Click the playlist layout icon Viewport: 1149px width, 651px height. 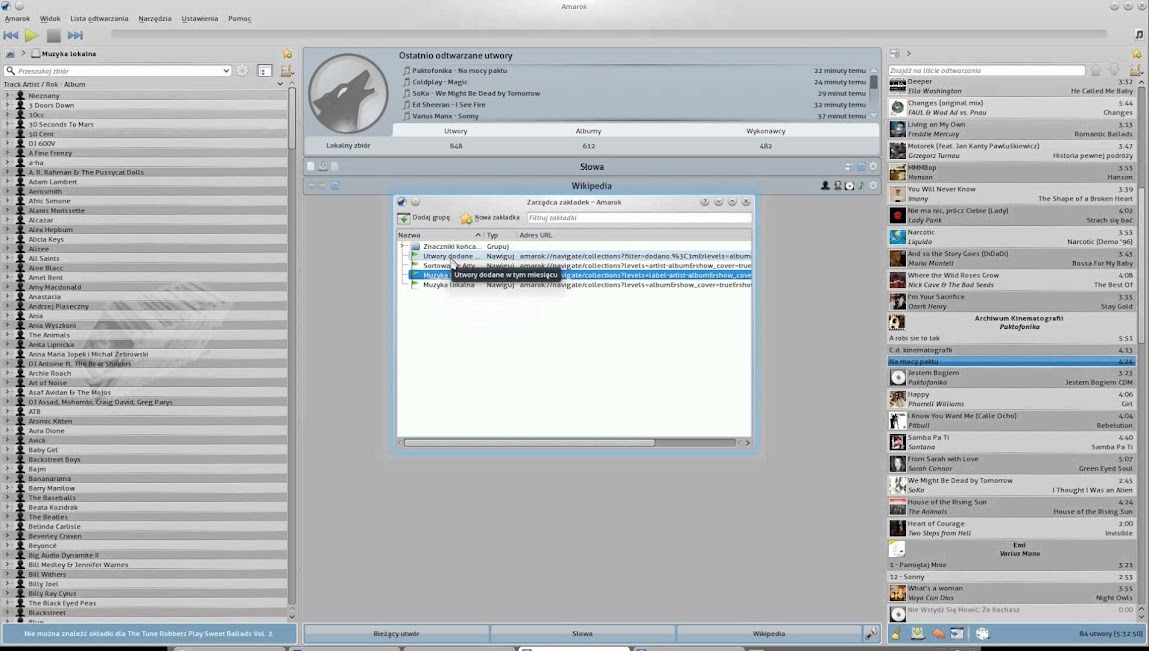point(895,54)
